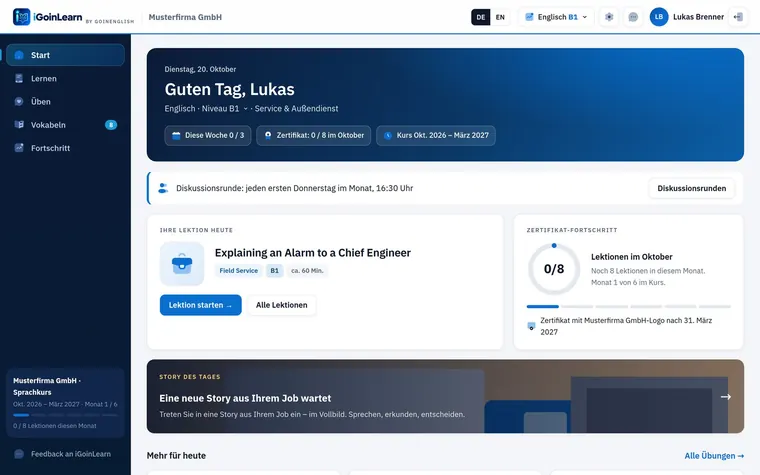This screenshot has height=475, width=760.
Task: Open the Diskussionsrunden button
Action: [x=691, y=188]
